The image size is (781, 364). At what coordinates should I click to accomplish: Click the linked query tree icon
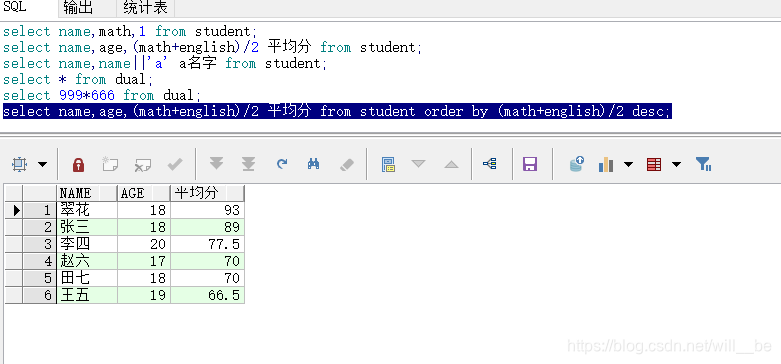coord(490,163)
